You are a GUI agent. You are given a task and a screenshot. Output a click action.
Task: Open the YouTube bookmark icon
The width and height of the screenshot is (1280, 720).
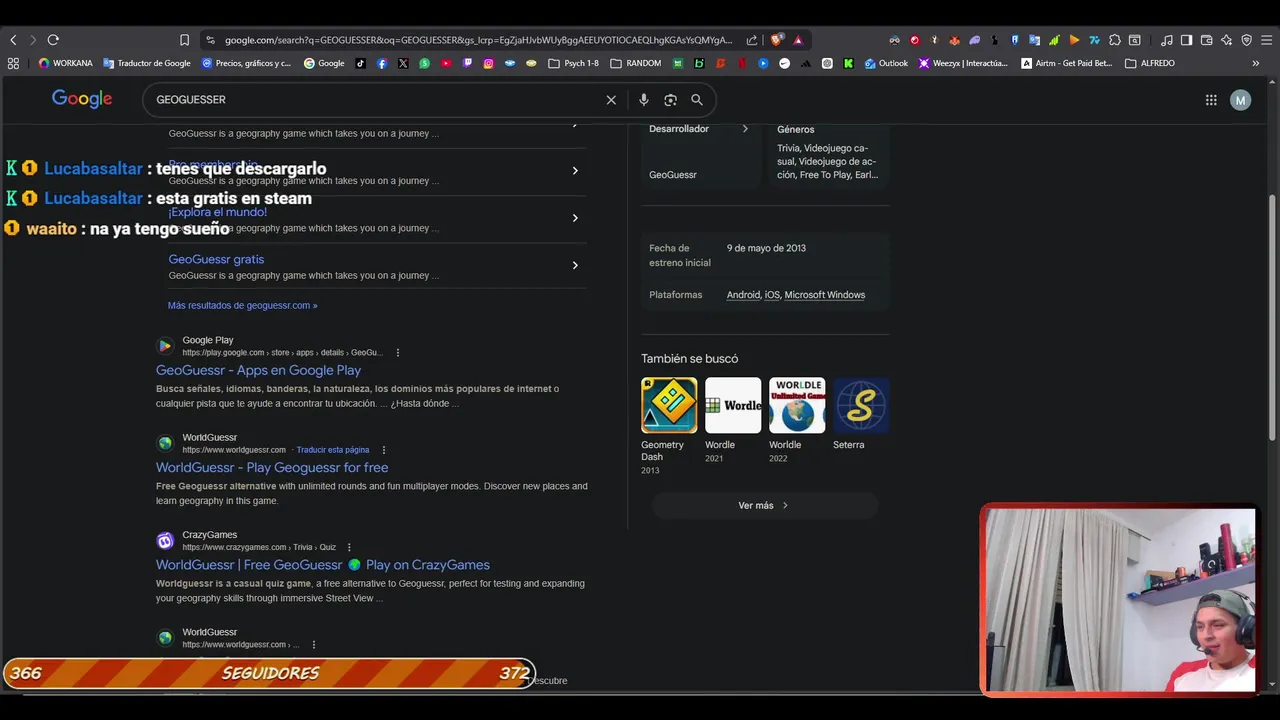(x=446, y=63)
